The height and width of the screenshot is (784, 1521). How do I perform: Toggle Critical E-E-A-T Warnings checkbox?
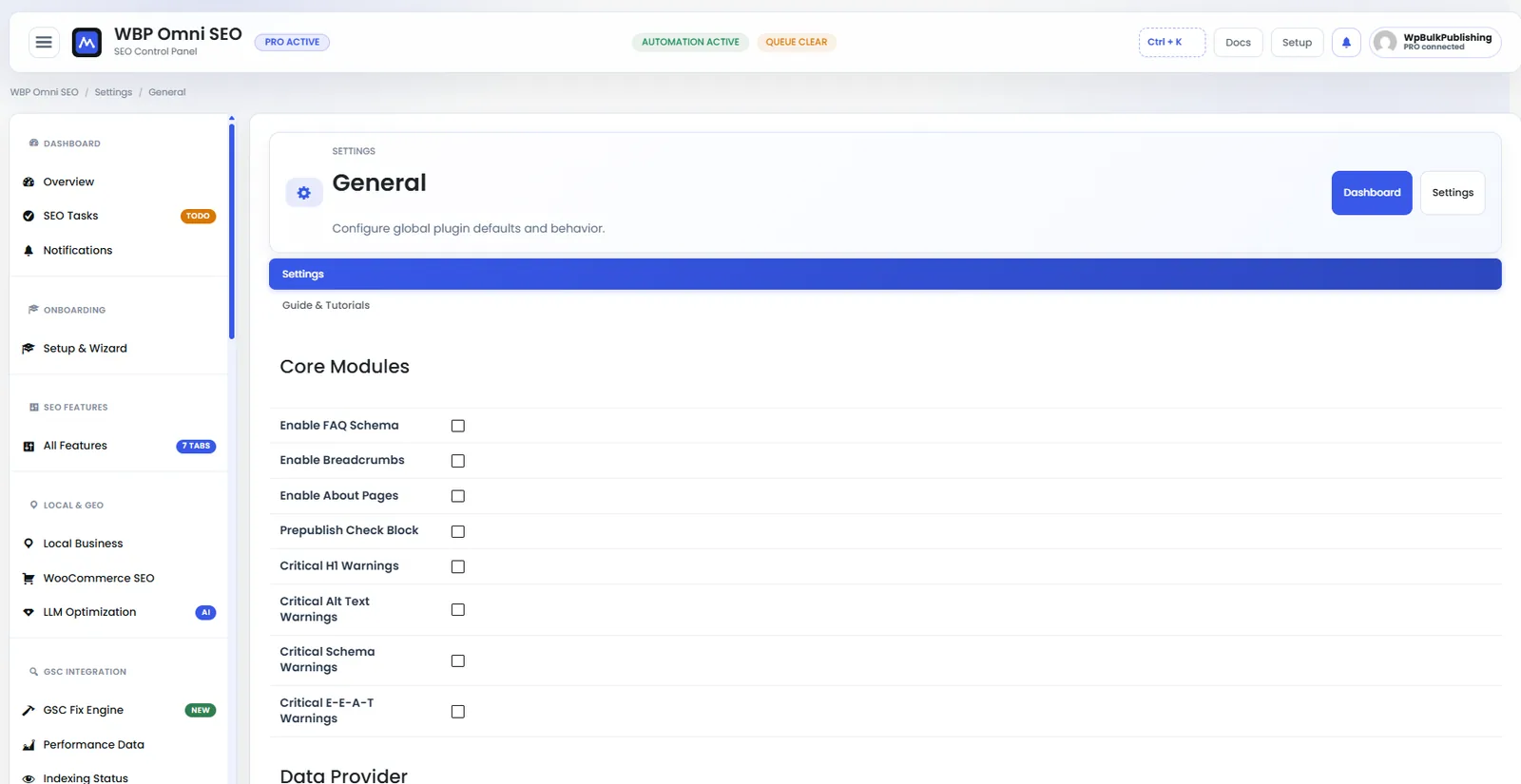point(458,711)
